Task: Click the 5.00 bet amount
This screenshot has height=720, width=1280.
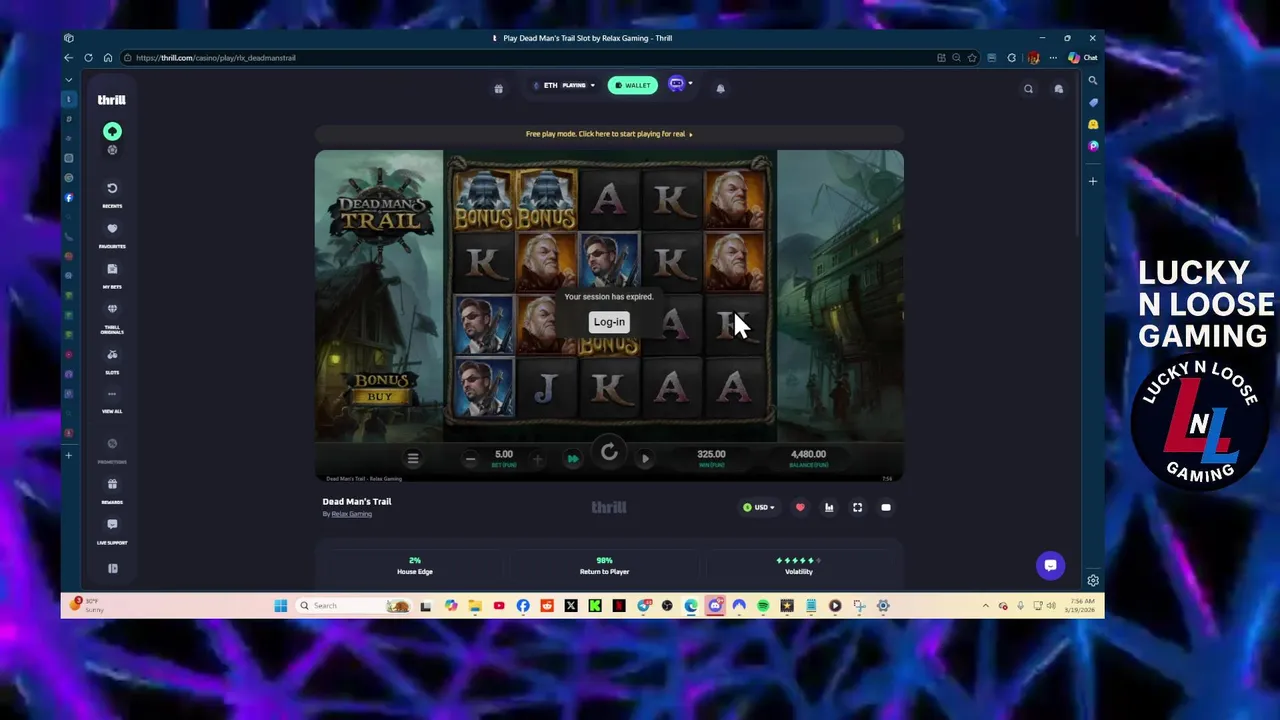Action: (504, 454)
